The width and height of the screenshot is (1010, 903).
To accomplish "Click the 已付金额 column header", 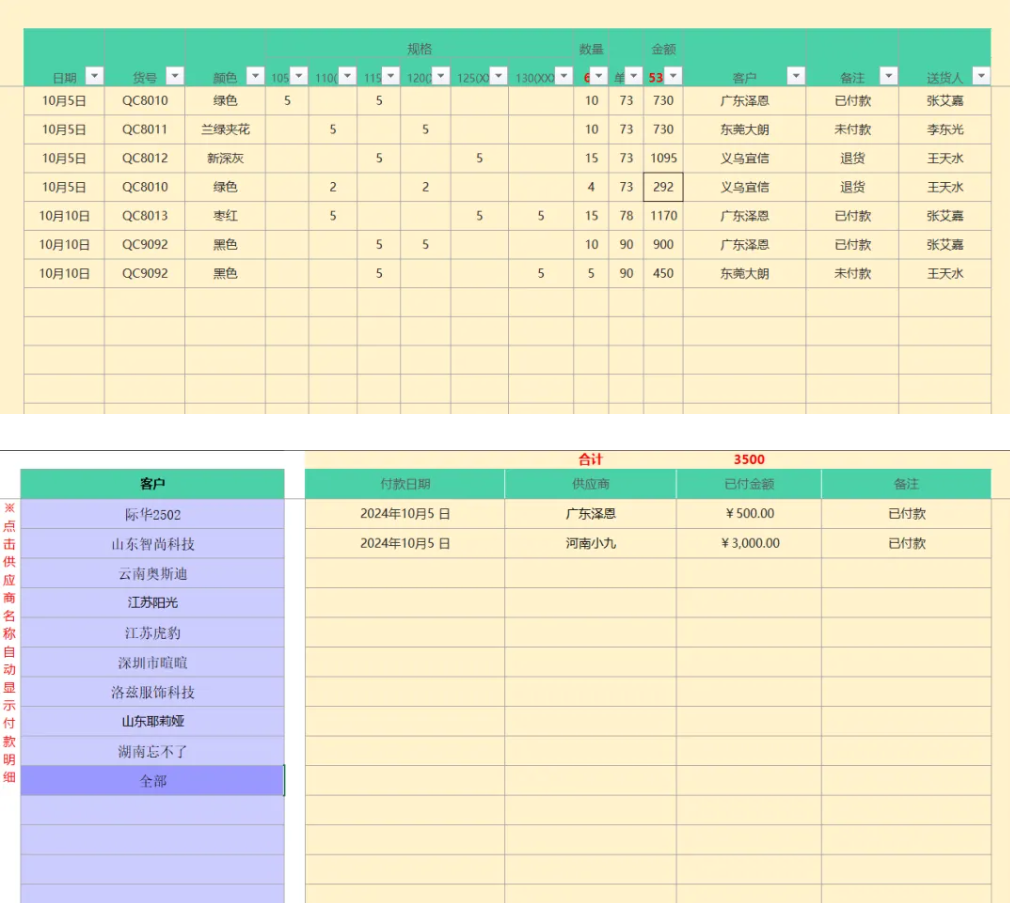I will (749, 484).
